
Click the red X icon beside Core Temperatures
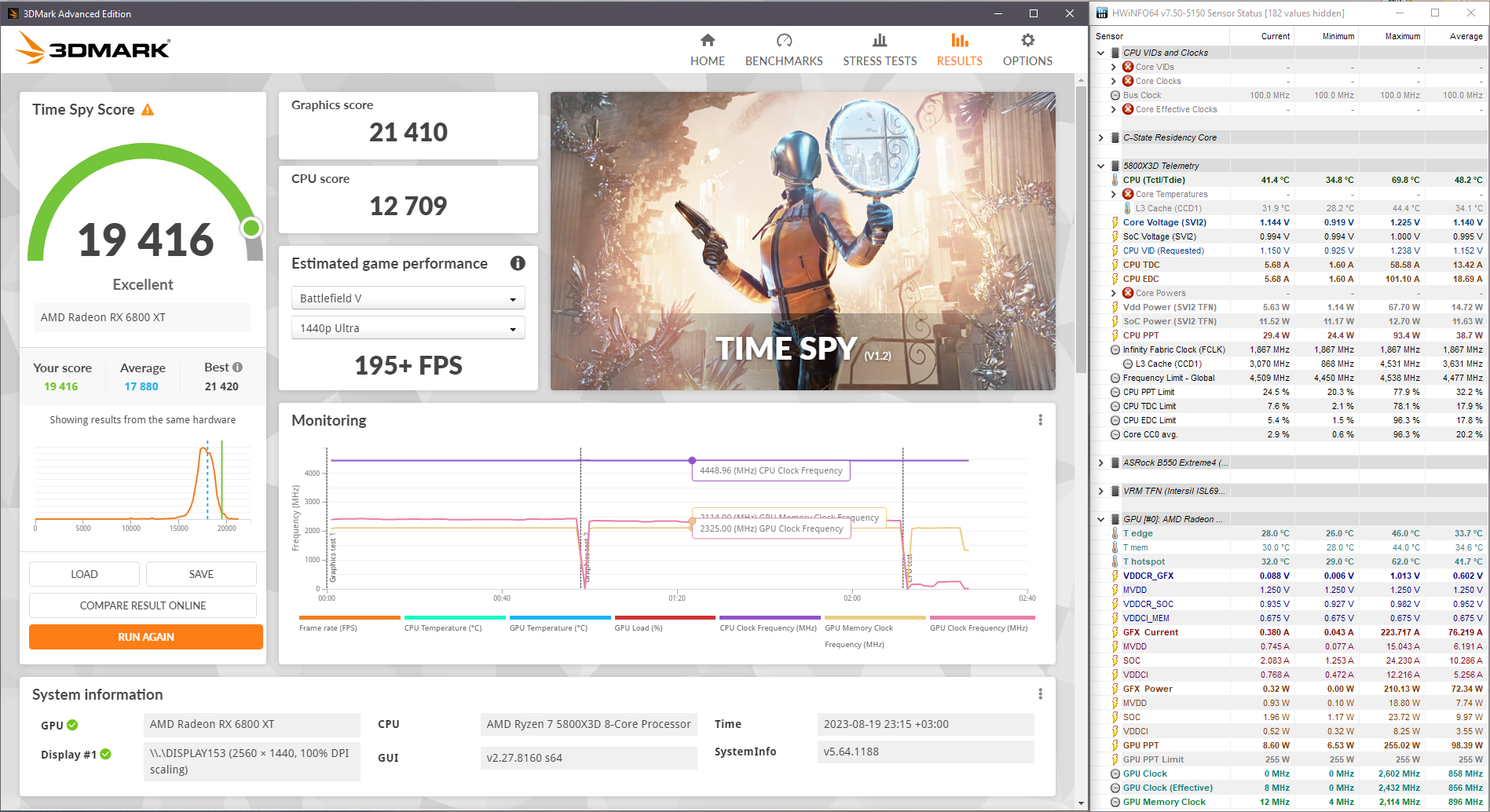(1128, 194)
